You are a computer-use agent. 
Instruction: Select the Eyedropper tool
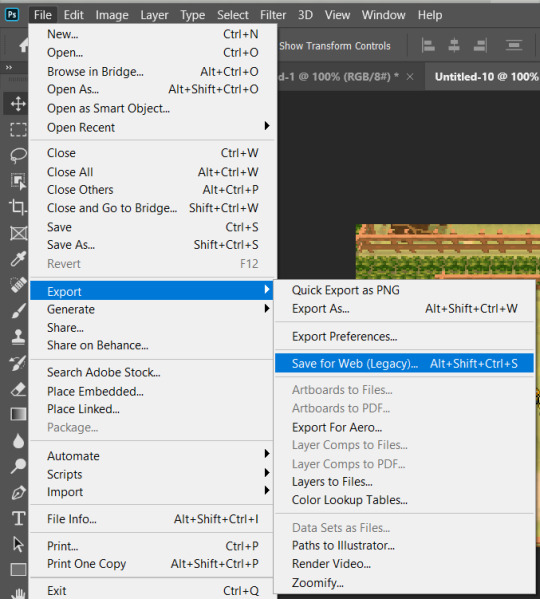[18, 259]
